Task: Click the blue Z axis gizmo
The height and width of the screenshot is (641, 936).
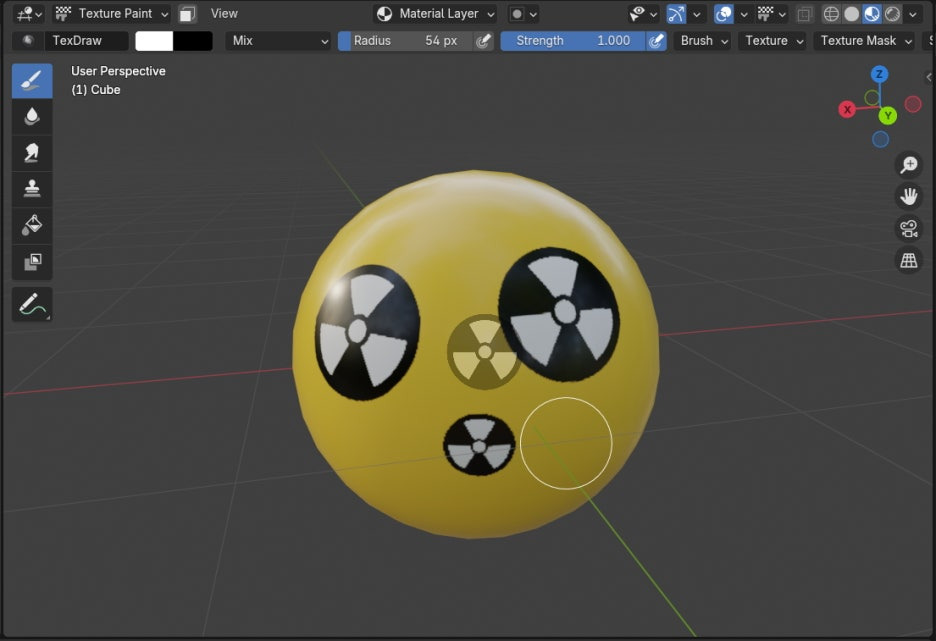Action: [879, 74]
